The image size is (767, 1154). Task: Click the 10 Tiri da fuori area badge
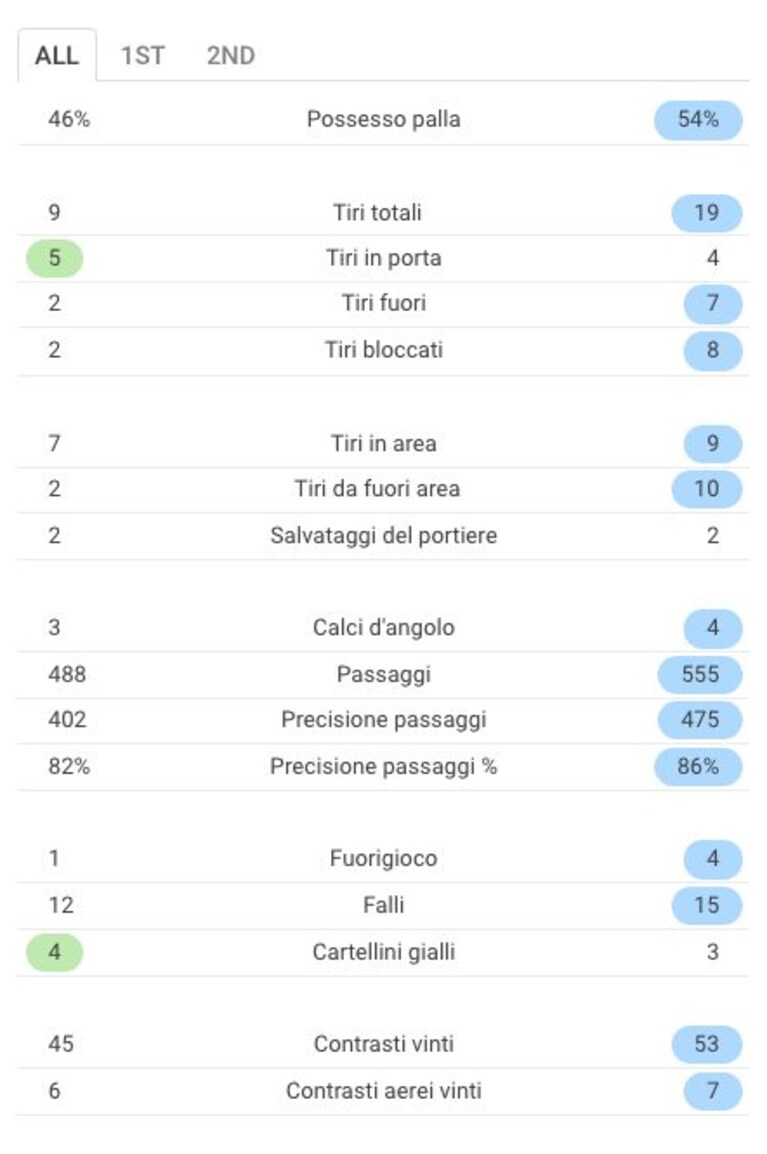coord(707,489)
